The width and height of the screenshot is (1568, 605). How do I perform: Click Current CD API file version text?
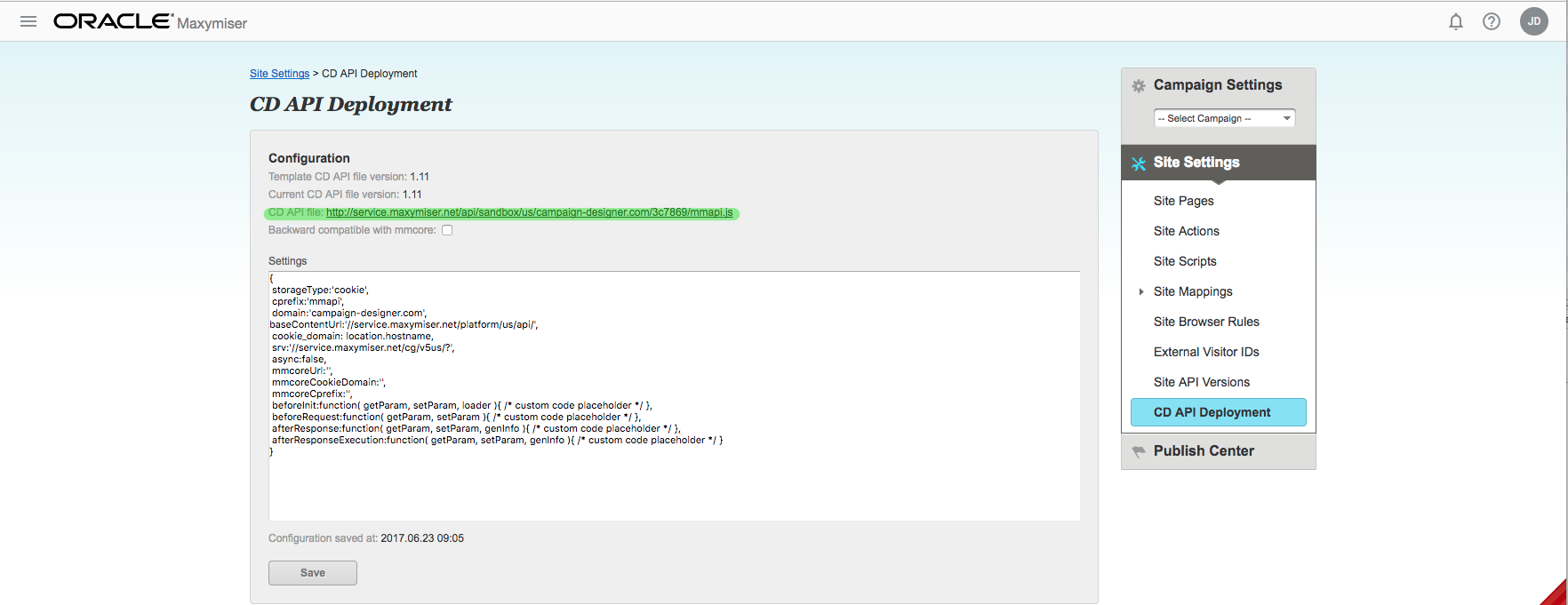point(345,195)
